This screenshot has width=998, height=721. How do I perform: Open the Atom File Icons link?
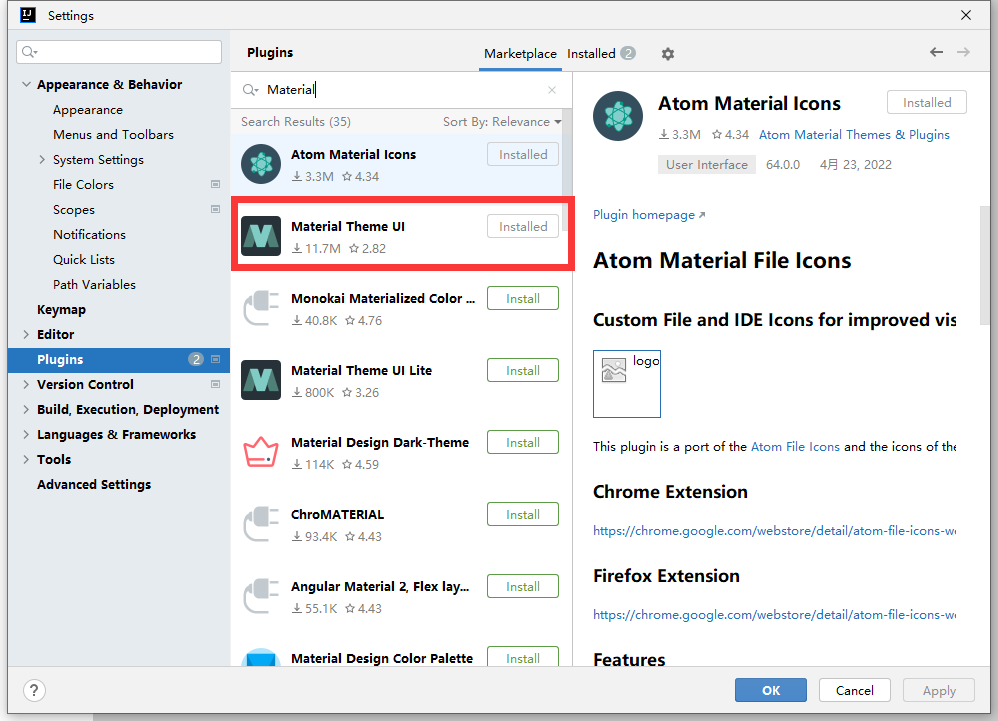(795, 447)
